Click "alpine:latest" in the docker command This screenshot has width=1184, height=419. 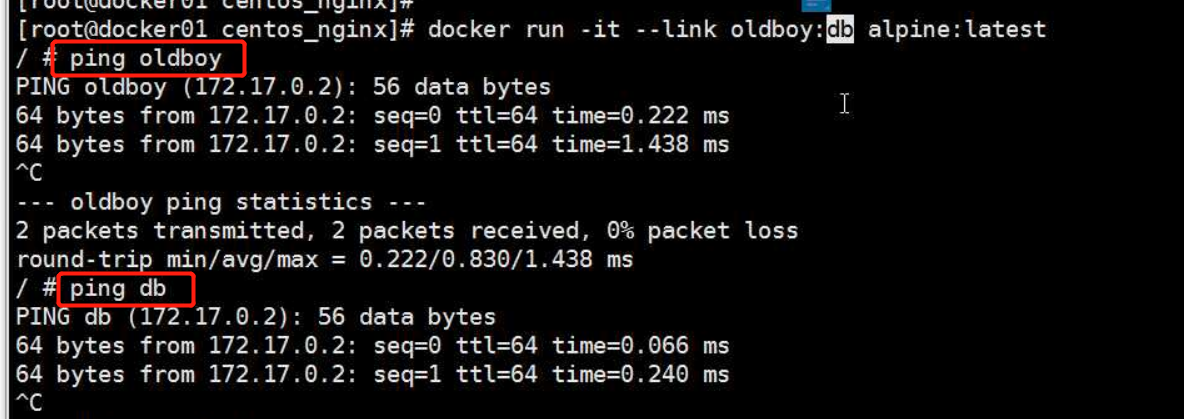coord(957,30)
